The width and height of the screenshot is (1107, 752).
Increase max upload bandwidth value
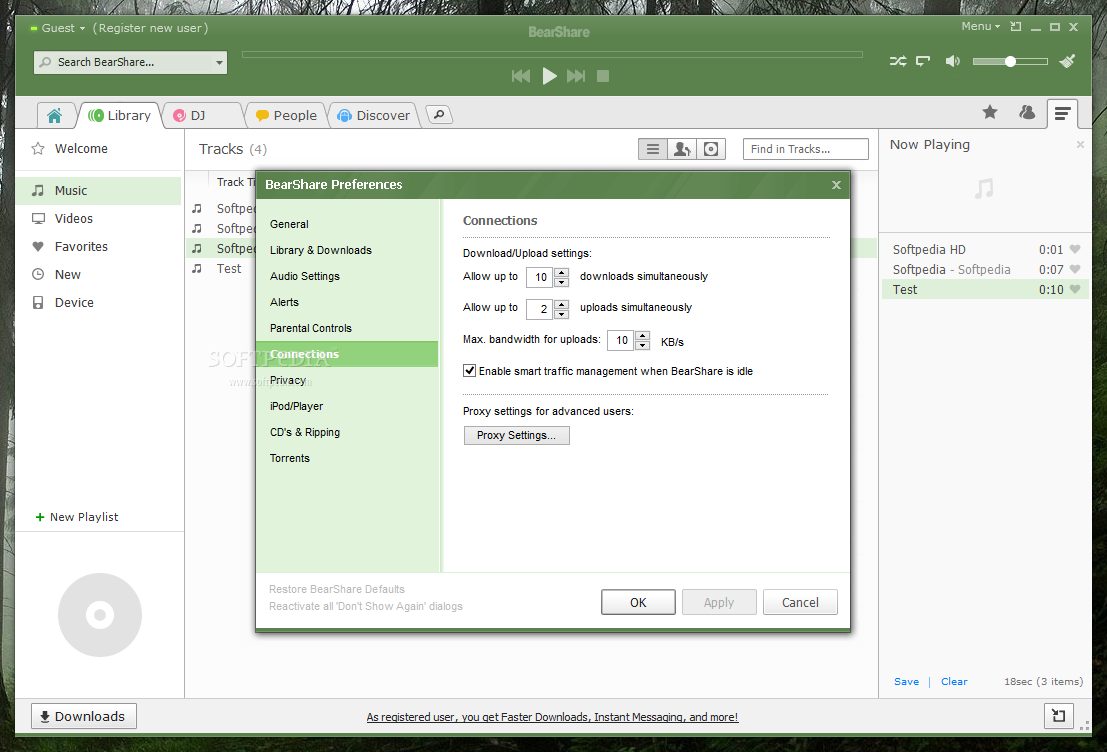[x=642, y=336]
